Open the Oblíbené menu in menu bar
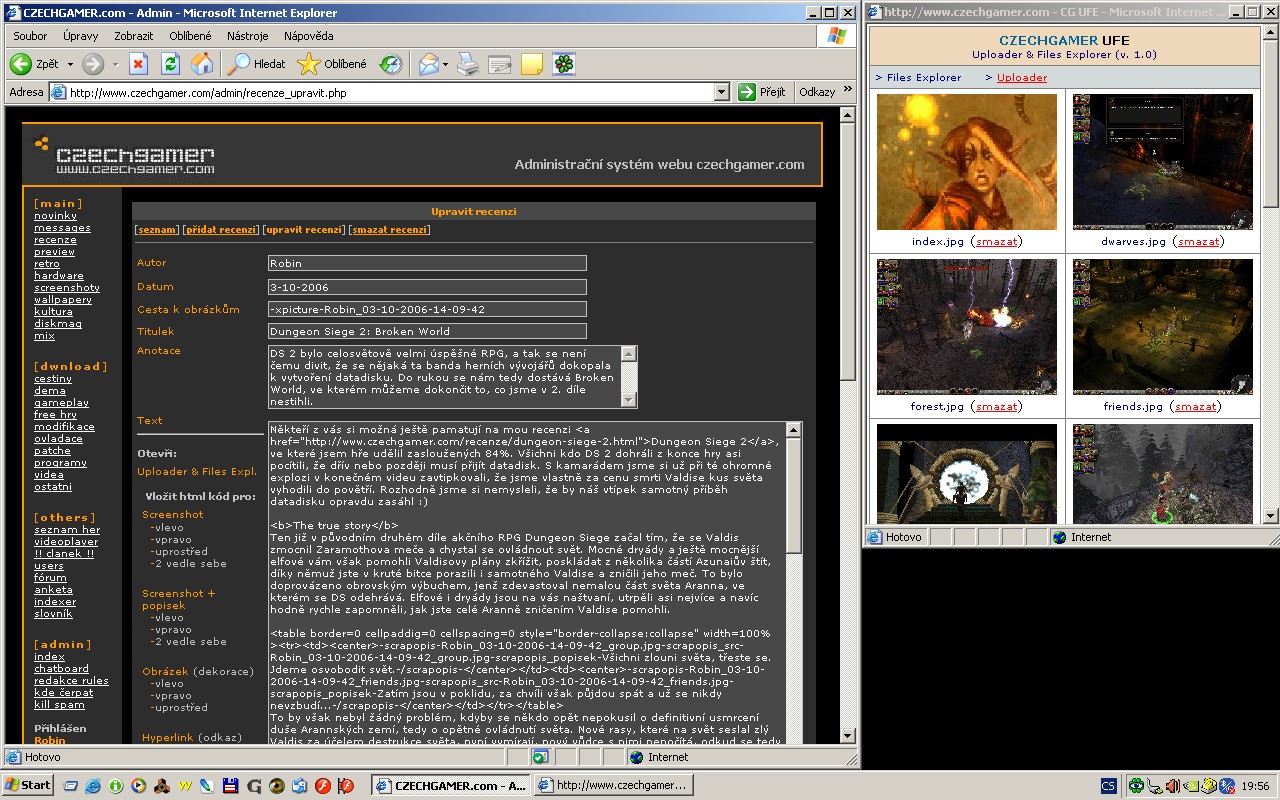This screenshot has height=800, width=1280. coord(190,36)
